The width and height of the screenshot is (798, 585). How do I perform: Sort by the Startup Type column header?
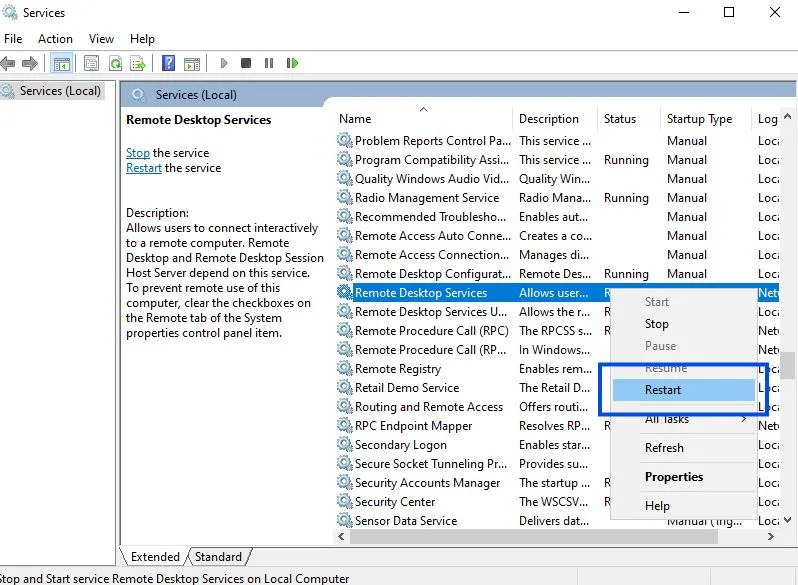point(699,119)
